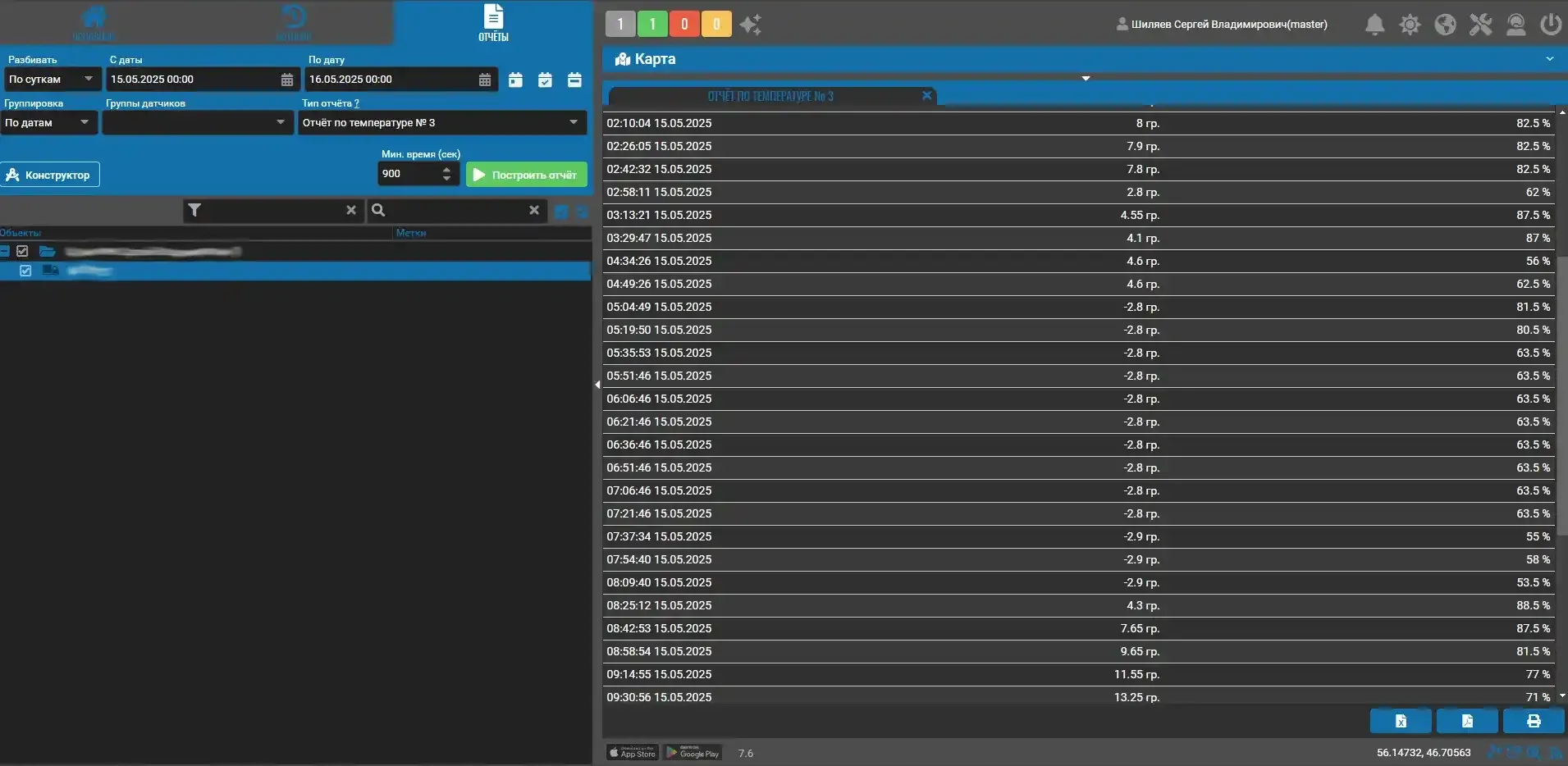Open the wrench and screwdriver tools
The width and height of the screenshot is (1568, 766).
[1480, 25]
